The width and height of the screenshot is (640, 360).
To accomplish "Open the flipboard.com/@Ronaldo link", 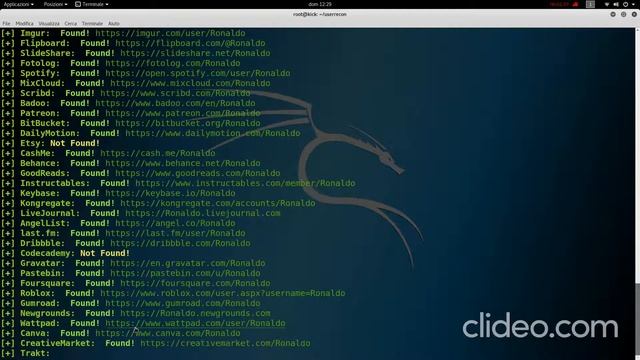I will 190,43.
